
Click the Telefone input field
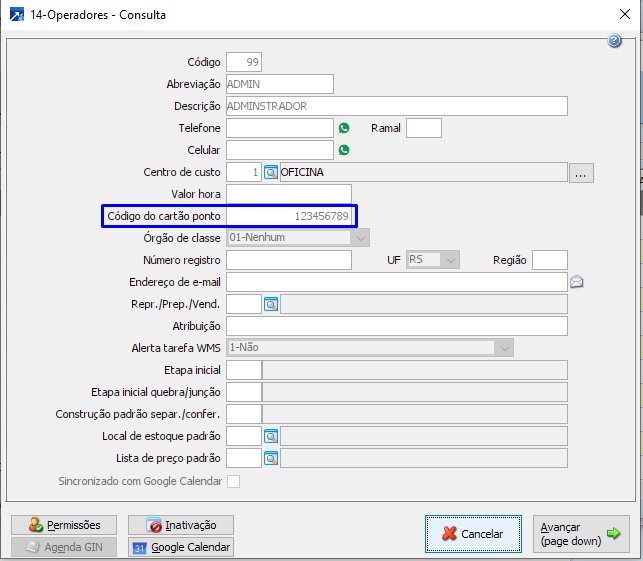[280, 128]
